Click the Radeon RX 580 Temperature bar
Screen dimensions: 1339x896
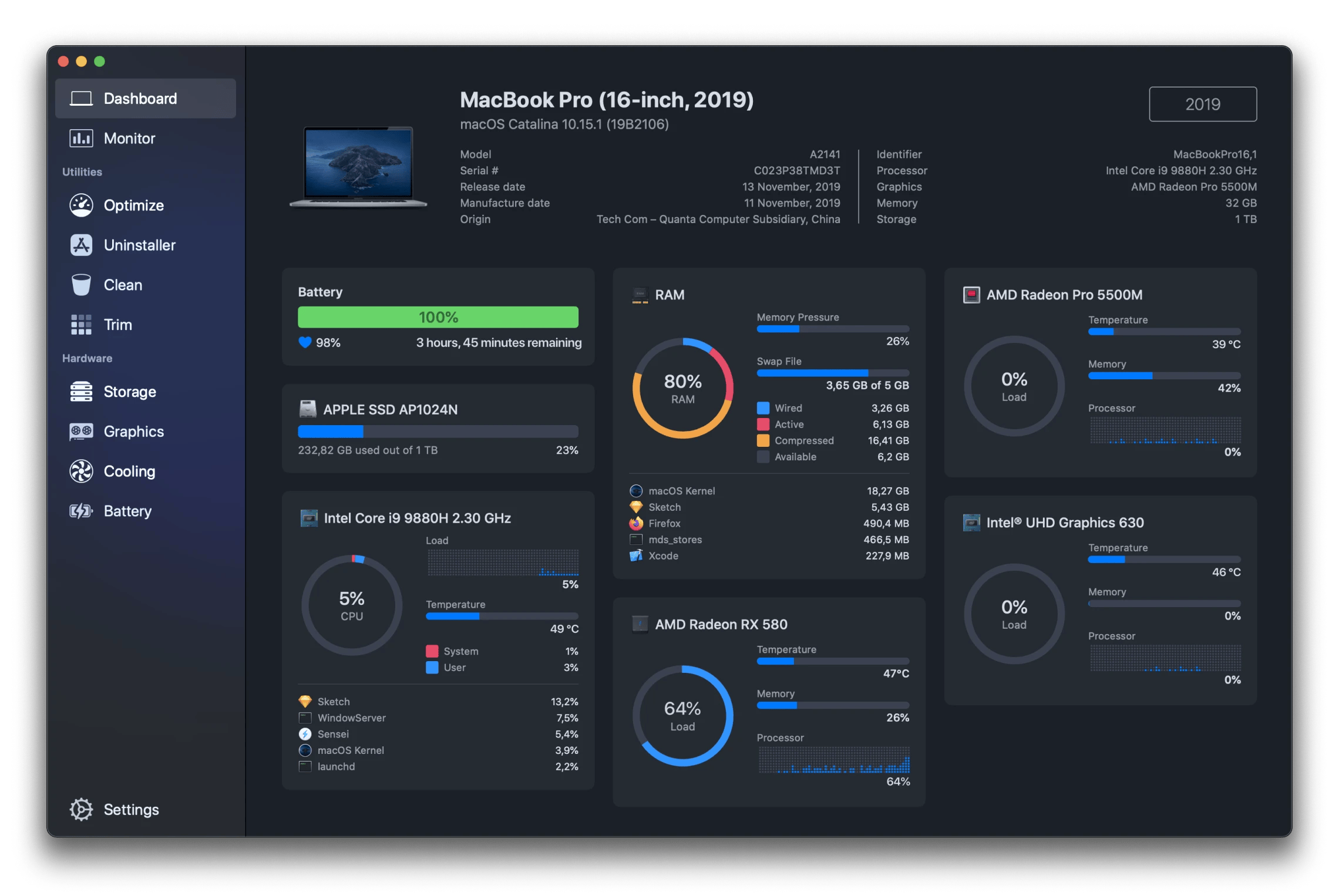[x=833, y=662]
